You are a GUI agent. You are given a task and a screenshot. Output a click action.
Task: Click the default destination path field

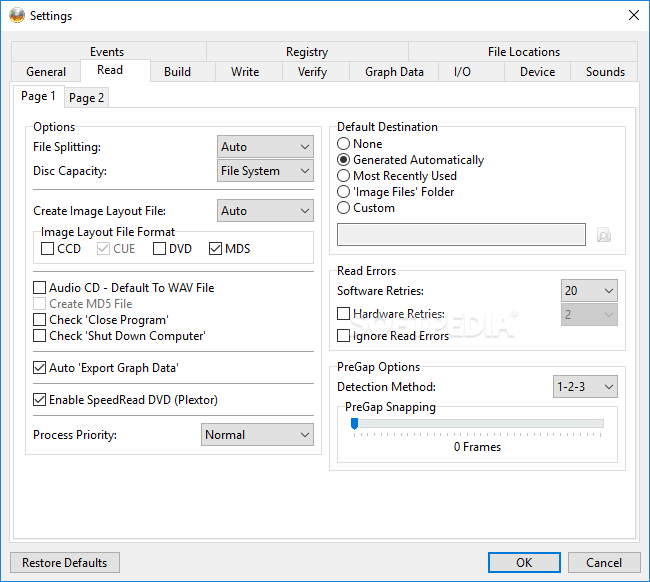pyautogui.click(x=461, y=235)
